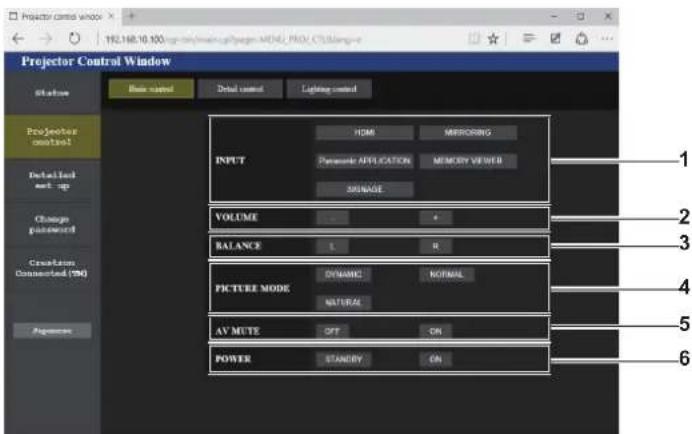The image size is (692, 434).
Task: Go back with the browser back arrow
Action: [18, 39]
